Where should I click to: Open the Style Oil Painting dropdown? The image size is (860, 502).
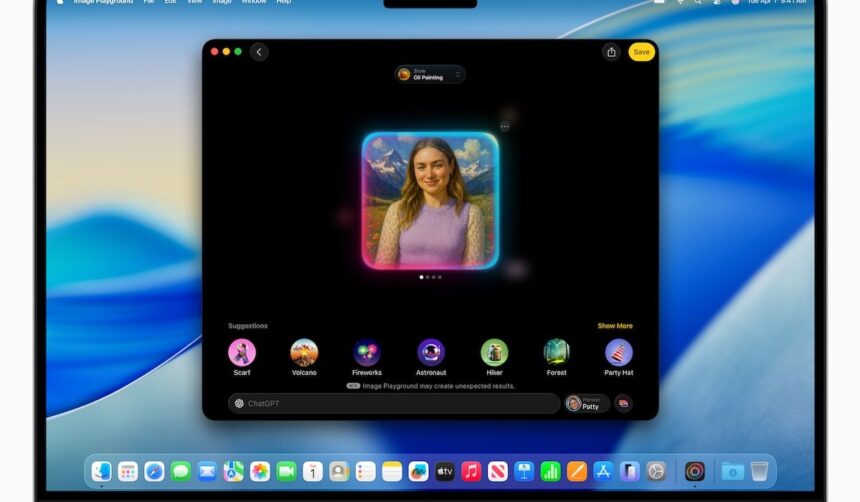pyautogui.click(x=430, y=74)
